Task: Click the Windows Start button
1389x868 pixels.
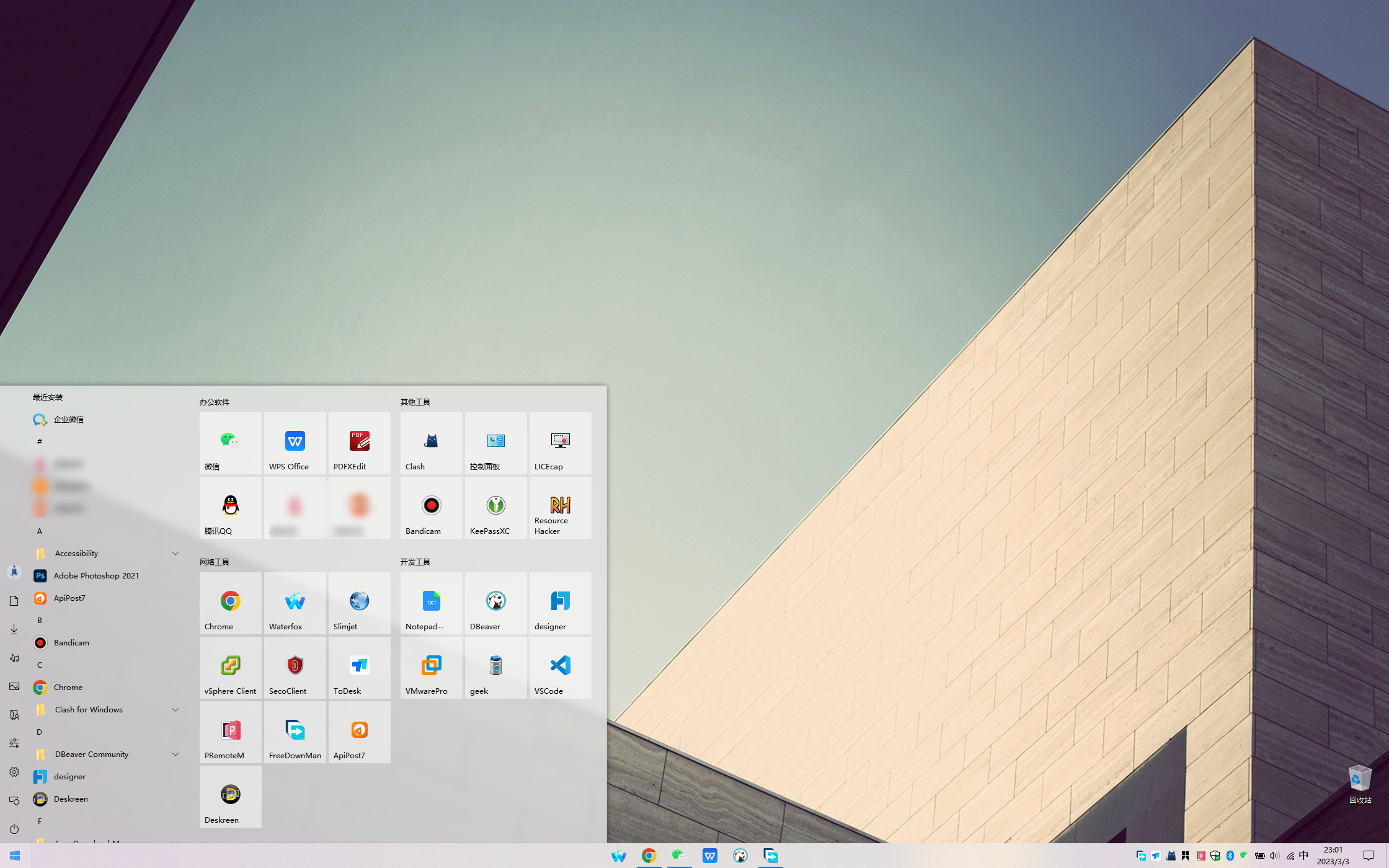Action: tap(15, 856)
